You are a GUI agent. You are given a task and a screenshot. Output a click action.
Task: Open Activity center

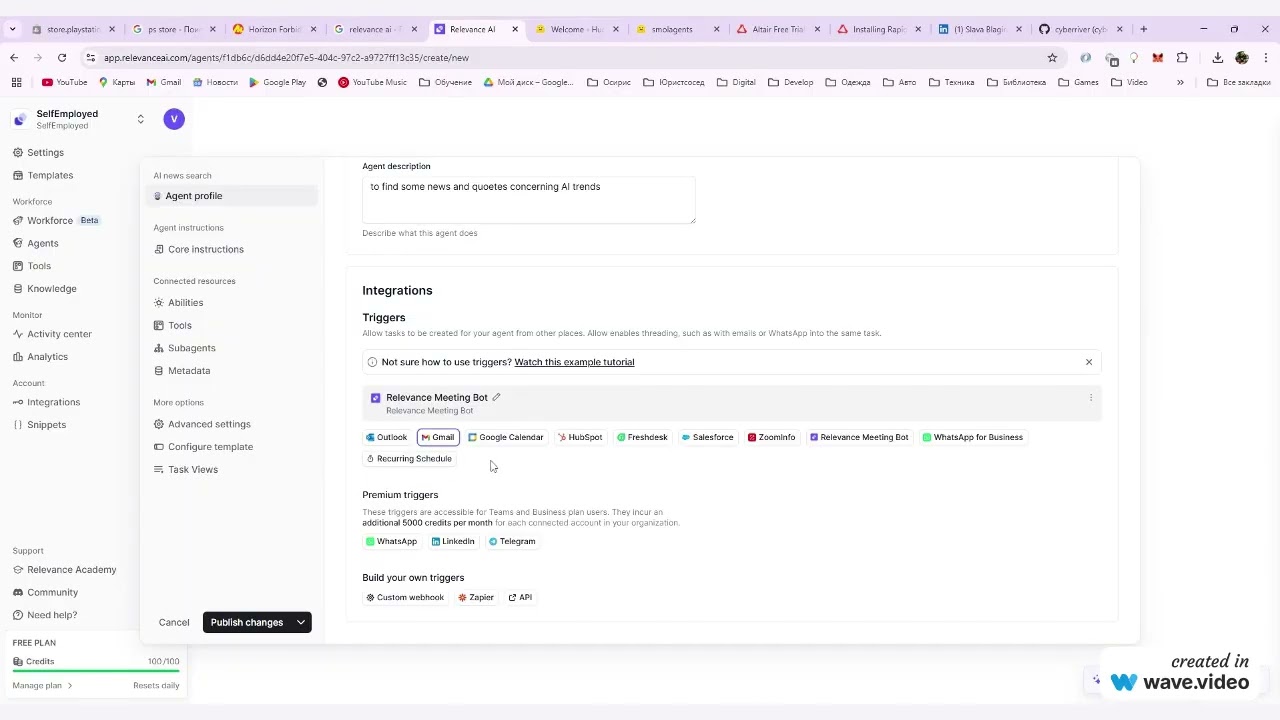pos(52,334)
